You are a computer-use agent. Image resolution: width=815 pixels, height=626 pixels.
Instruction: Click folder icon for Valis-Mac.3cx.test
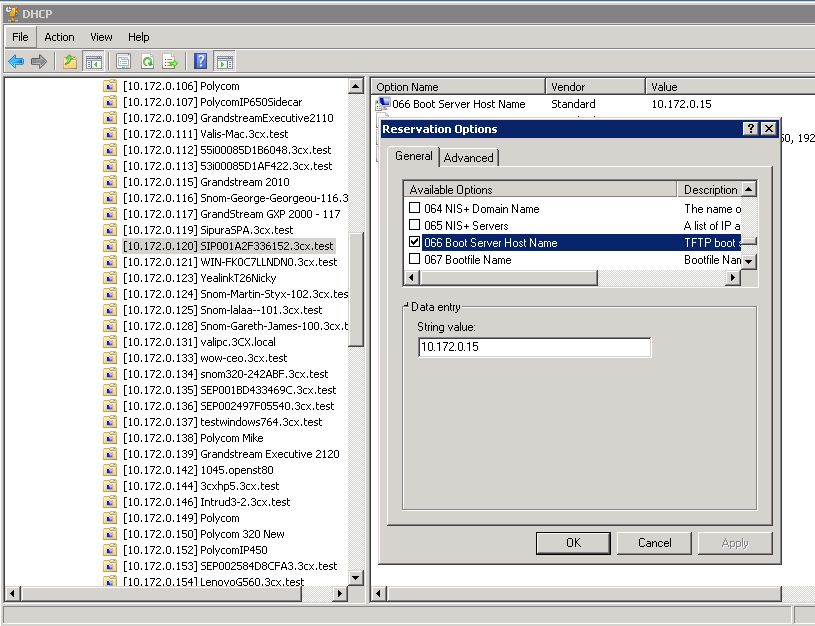point(110,134)
